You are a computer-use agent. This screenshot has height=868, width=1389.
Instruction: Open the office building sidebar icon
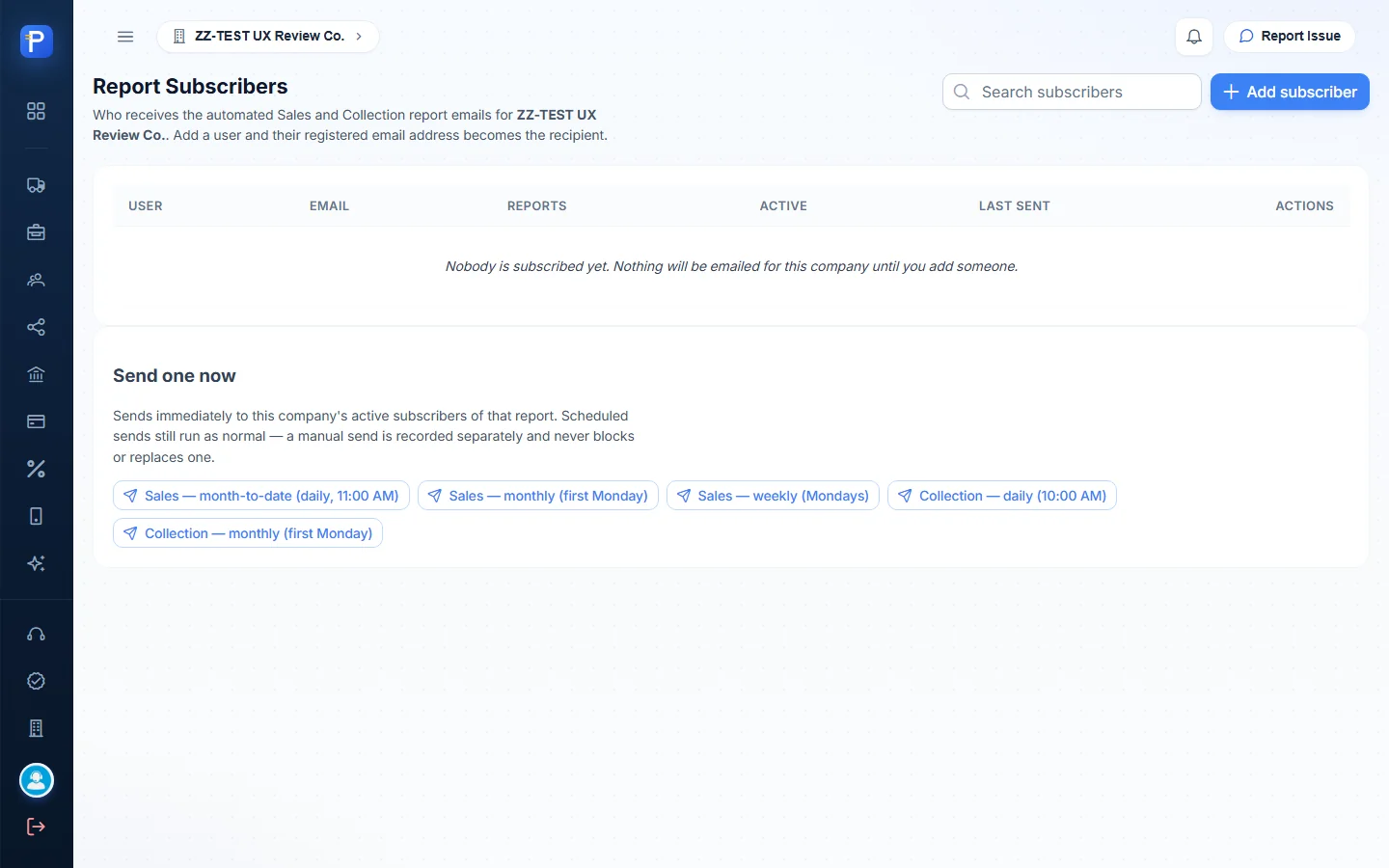coord(37,728)
